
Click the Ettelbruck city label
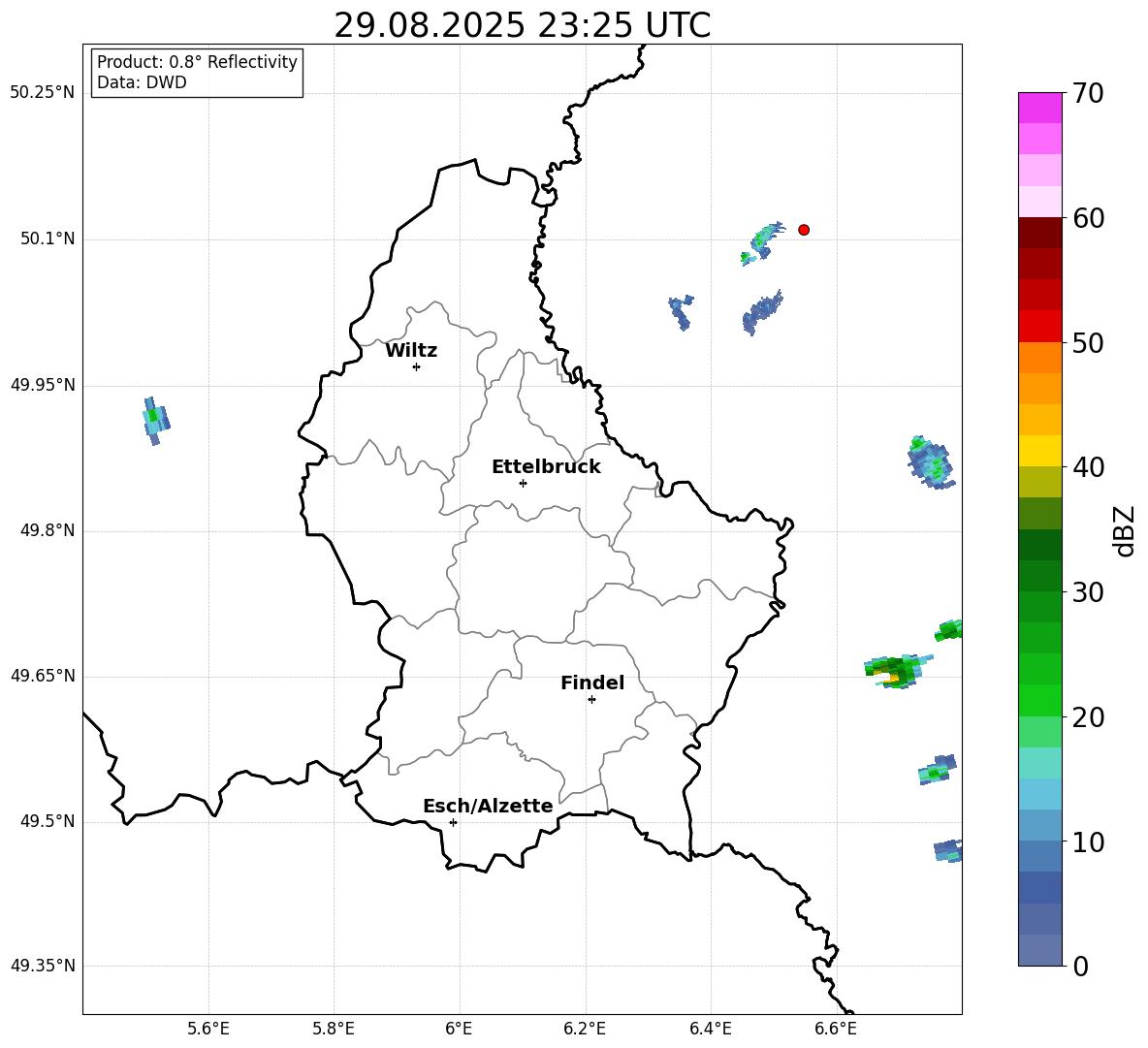(546, 467)
